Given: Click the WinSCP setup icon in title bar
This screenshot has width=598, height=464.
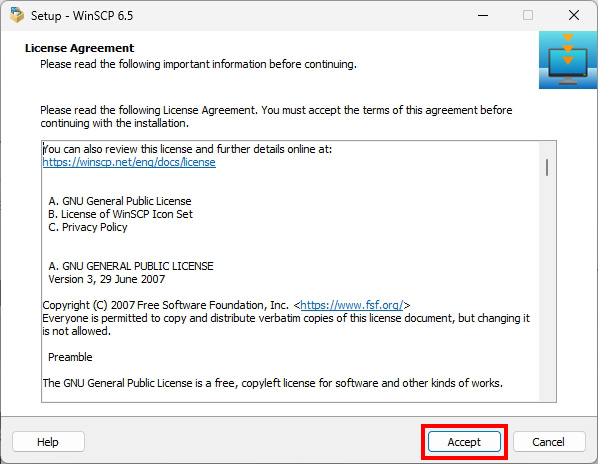Looking at the screenshot, I should click(17, 15).
